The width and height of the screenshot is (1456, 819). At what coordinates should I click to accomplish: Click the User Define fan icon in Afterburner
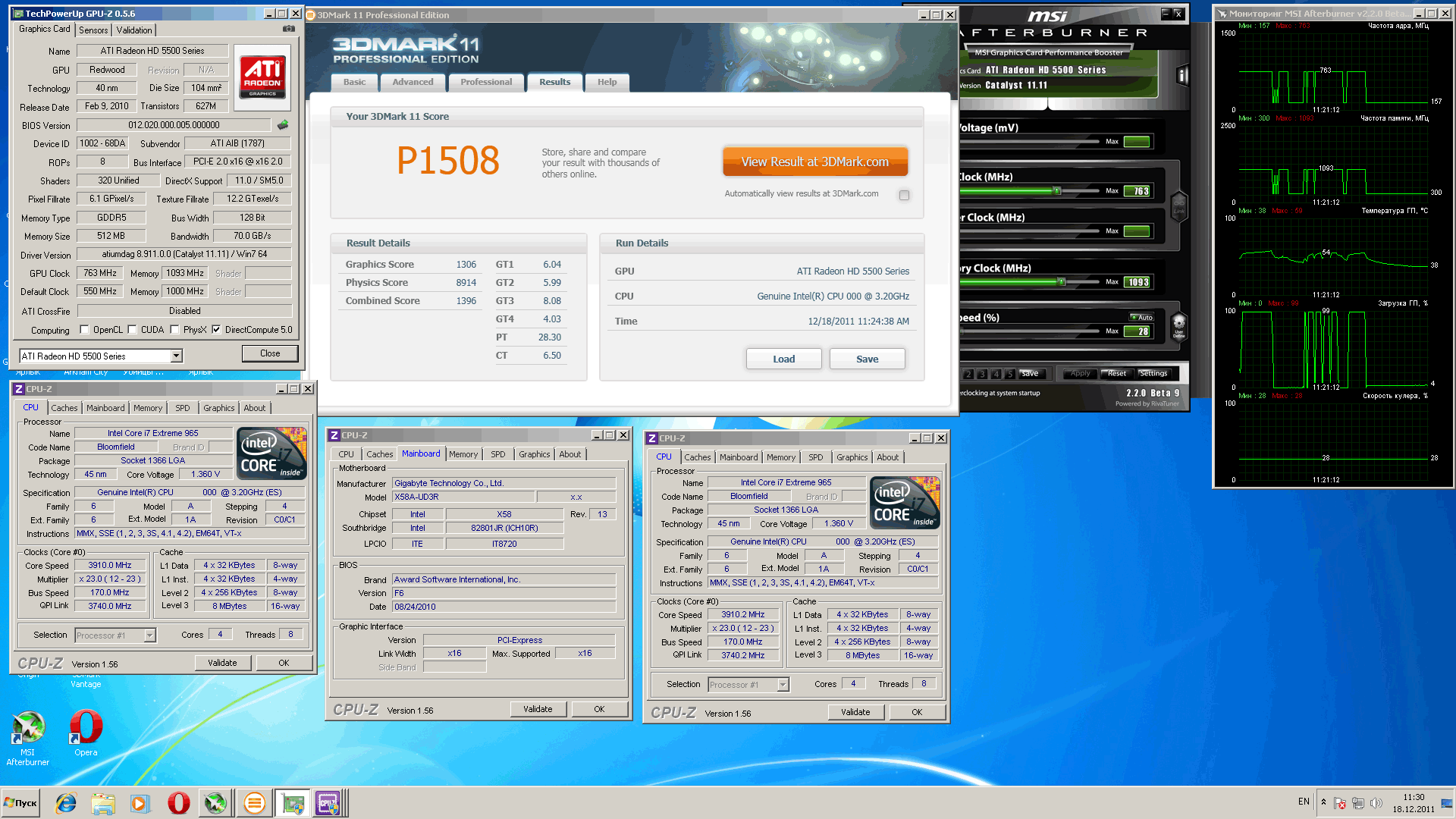(1178, 328)
